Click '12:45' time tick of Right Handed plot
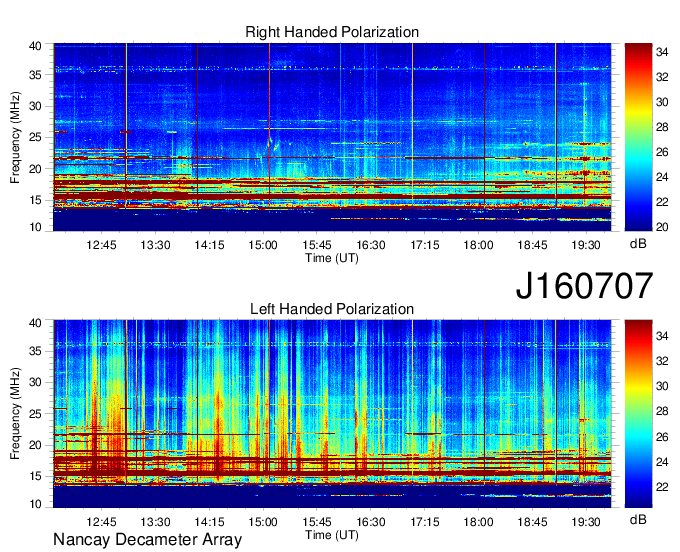 point(101,245)
